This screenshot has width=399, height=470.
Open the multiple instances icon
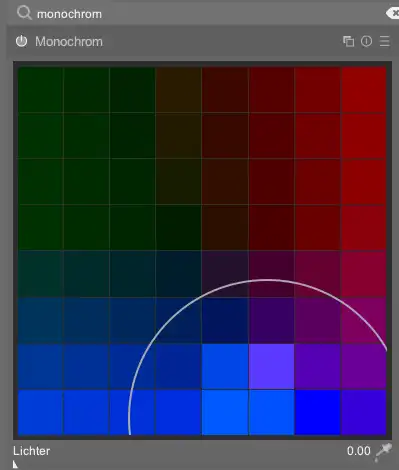click(x=349, y=41)
